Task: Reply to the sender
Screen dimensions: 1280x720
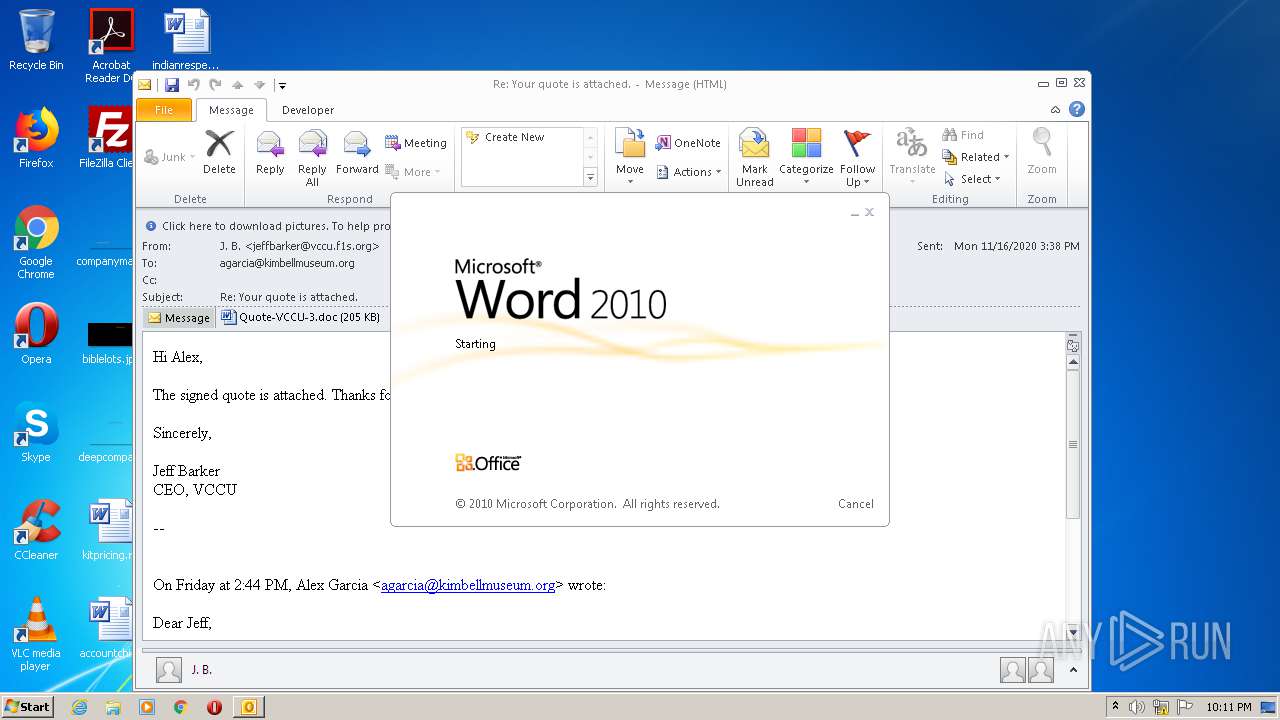Action: 270,153
